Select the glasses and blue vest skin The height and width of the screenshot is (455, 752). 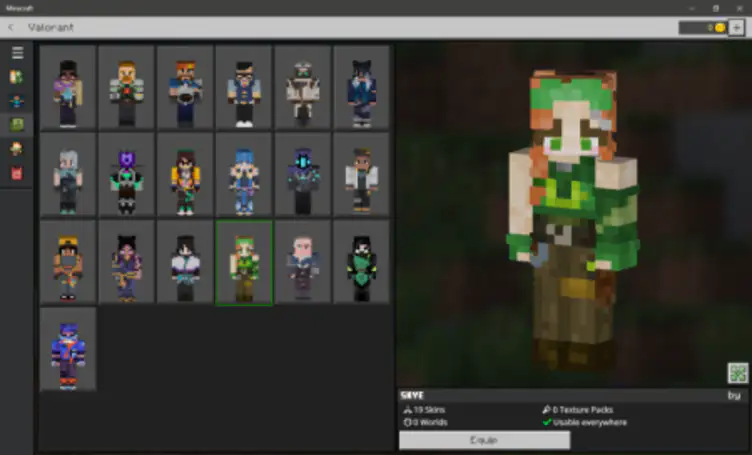pyautogui.click(x=244, y=87)
